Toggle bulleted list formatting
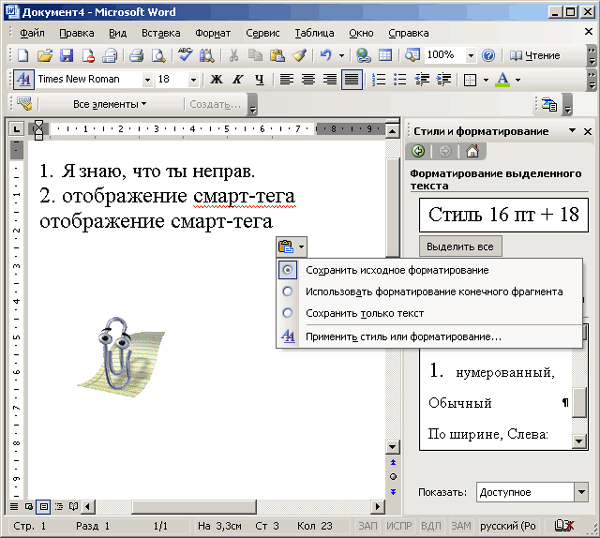600x538 pixels. pyautogui.click(x=400, y=80)
